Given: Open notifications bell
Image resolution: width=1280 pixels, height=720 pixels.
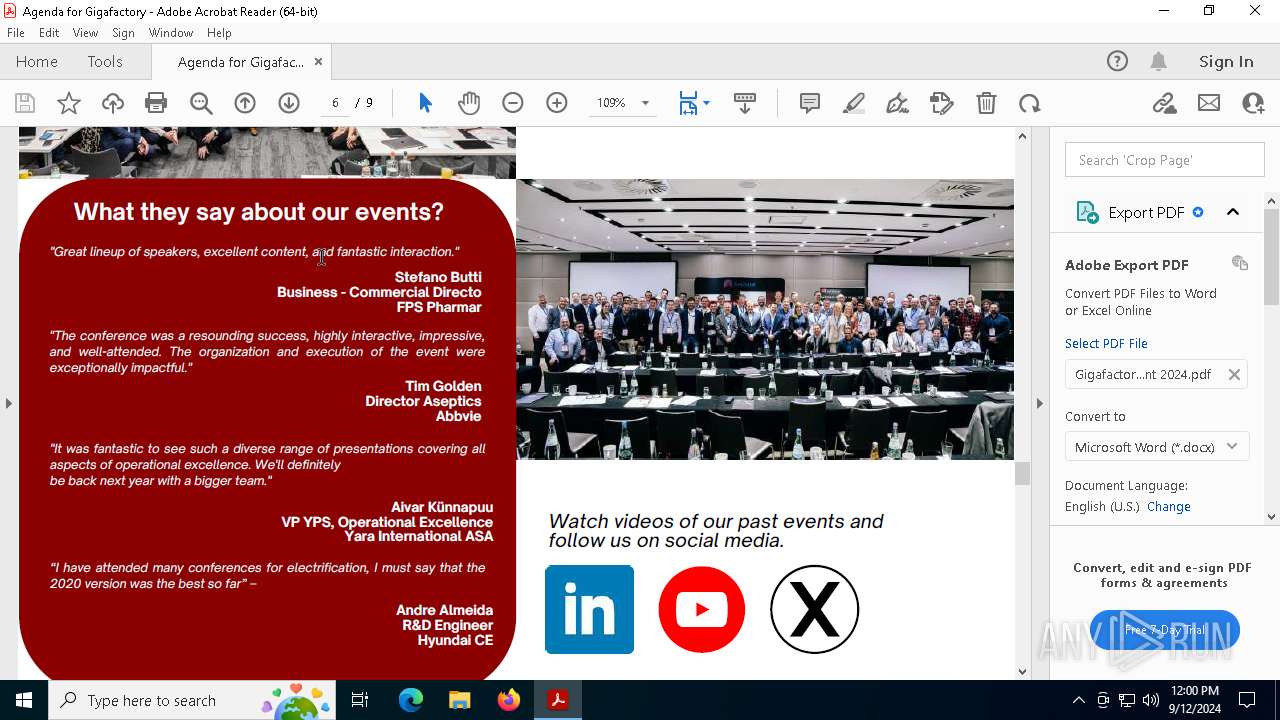Looking at the screenshot, I should (x=1159, y=61).
